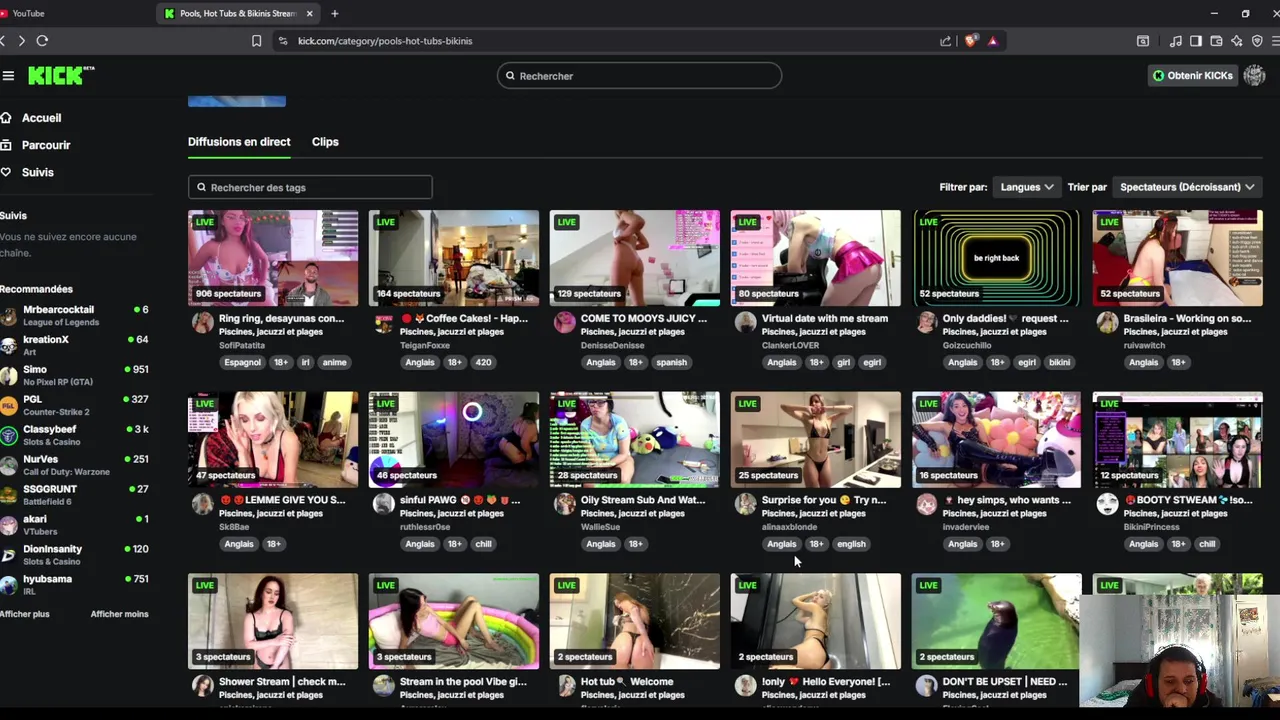Open the browser sidebar panel icon

1196,41
